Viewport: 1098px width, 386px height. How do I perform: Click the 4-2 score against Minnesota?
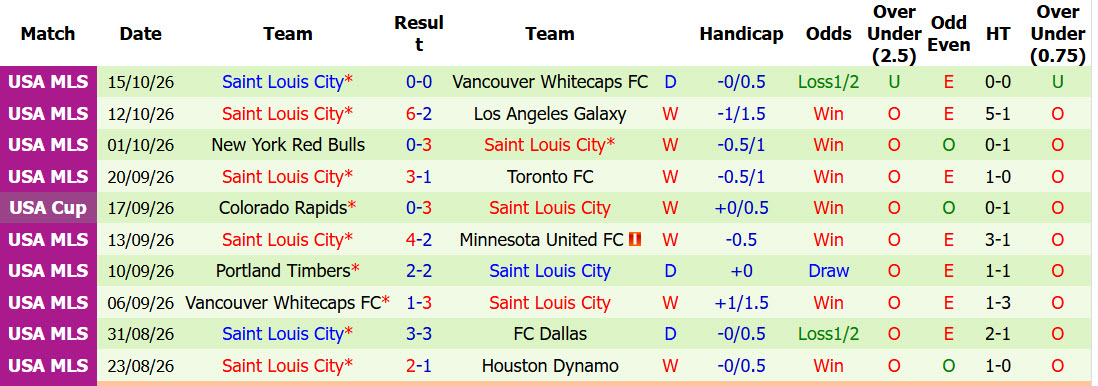(x=419, y=240)
